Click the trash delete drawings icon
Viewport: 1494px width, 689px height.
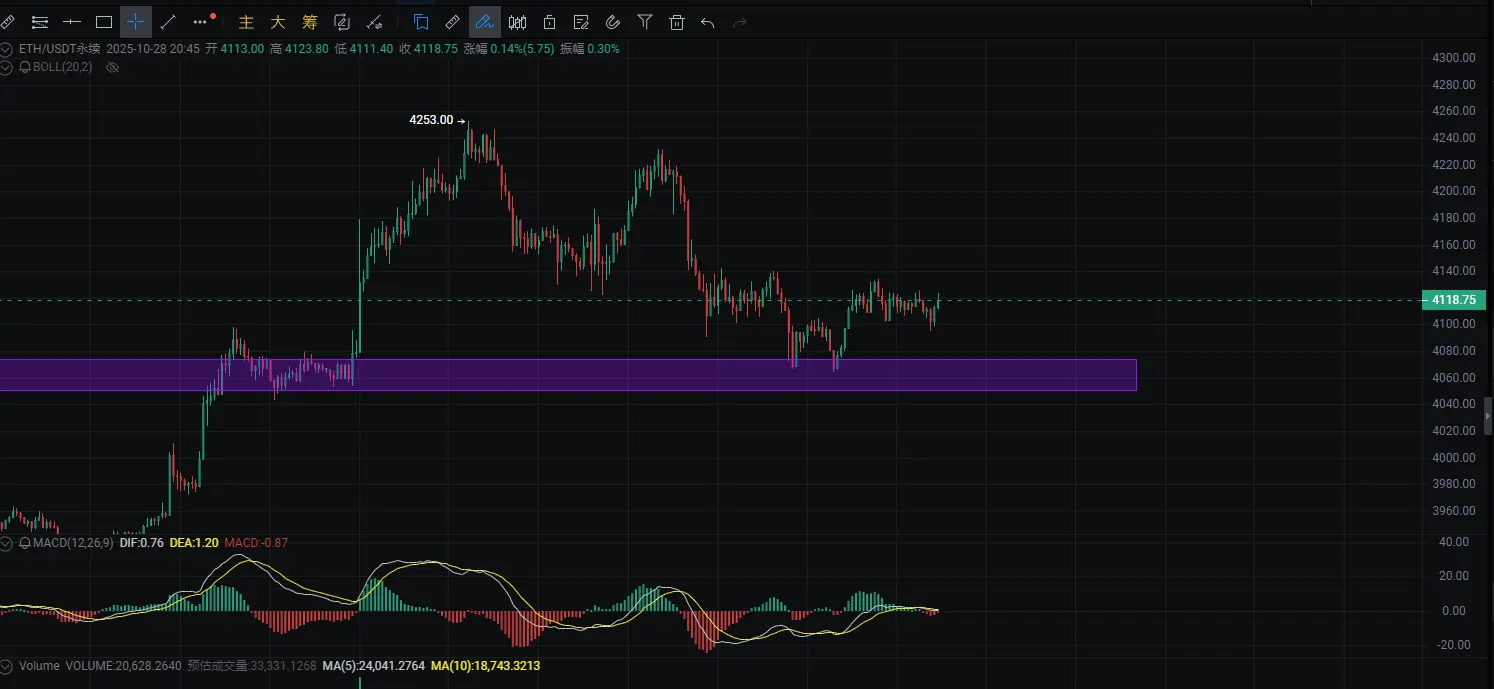click(x=677, y=21)
